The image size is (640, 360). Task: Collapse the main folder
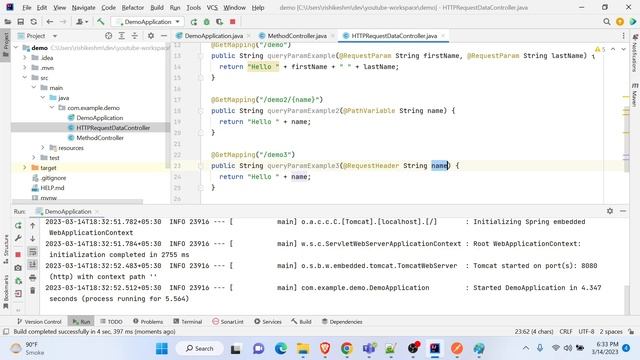pyautogui.click(x=34, y=88)
